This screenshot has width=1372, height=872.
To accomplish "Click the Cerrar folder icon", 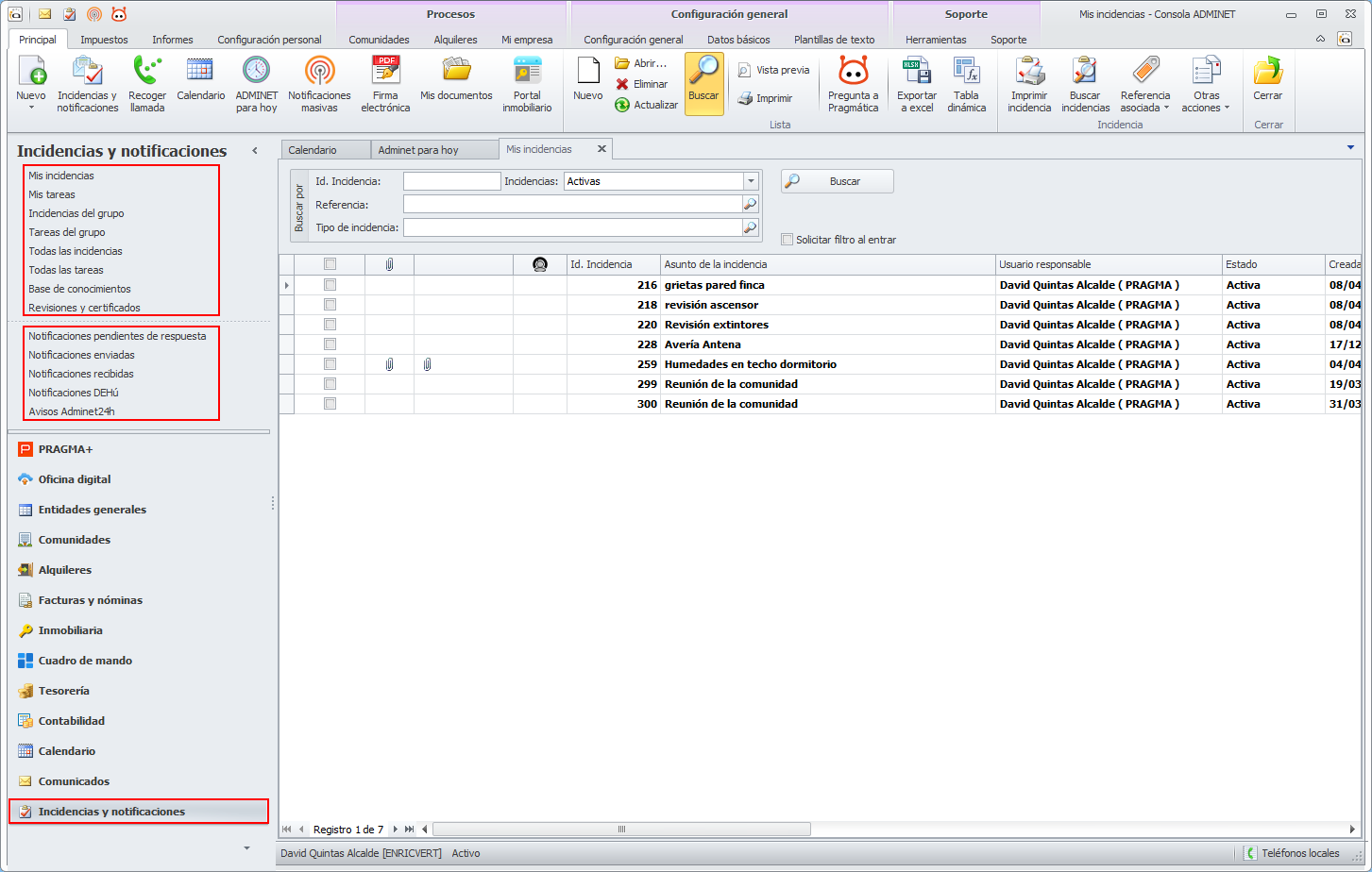I will click(1267, 72).
